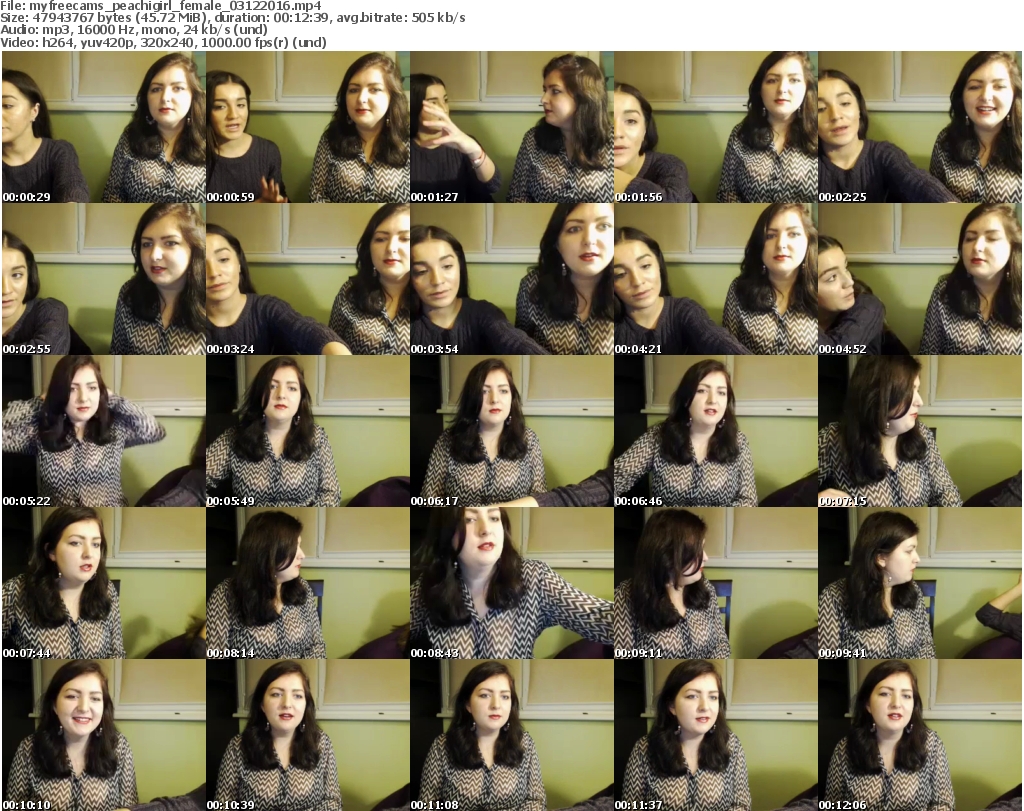Open the thumbnail stamped 00:04:21
This screenshot has height=811, width=1024.
pyautogui.click(x=716, y=279)
